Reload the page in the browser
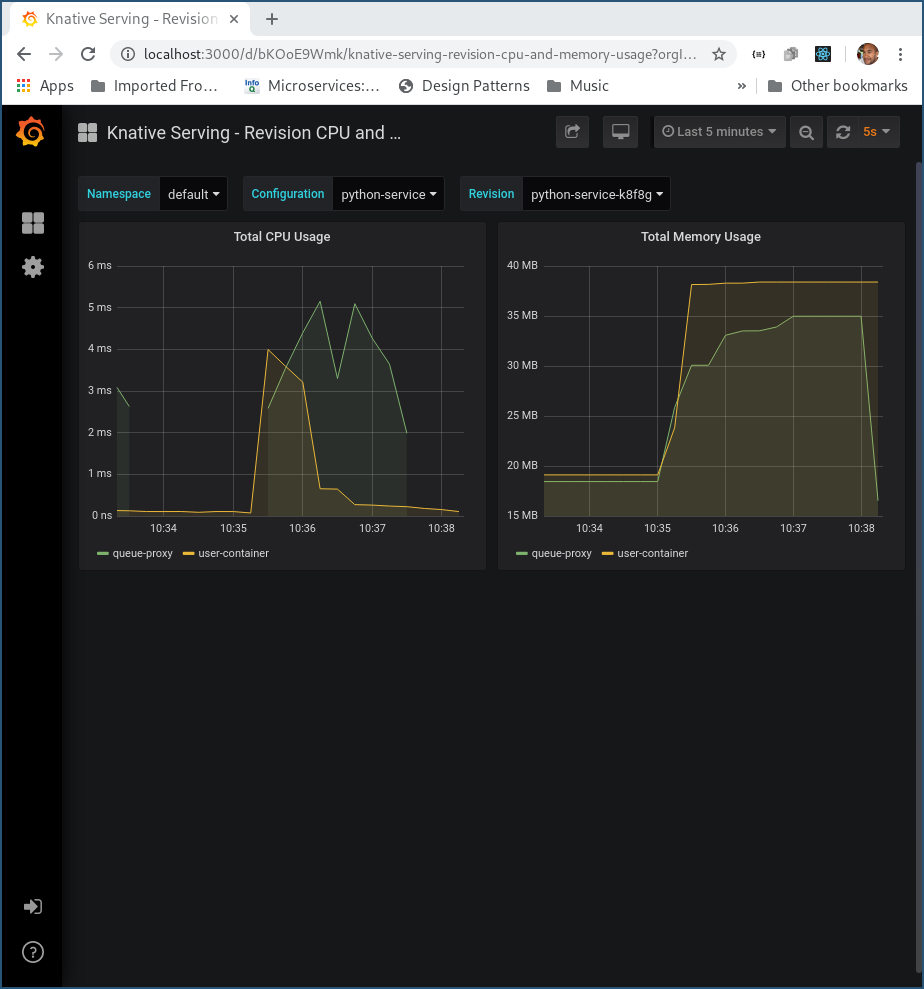The width and height of the screenshot is (924, 989). (x=88, y=54)
